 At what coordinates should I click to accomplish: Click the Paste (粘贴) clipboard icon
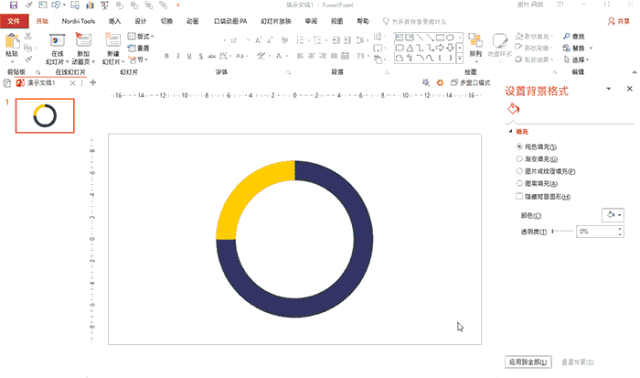(12, 42)
